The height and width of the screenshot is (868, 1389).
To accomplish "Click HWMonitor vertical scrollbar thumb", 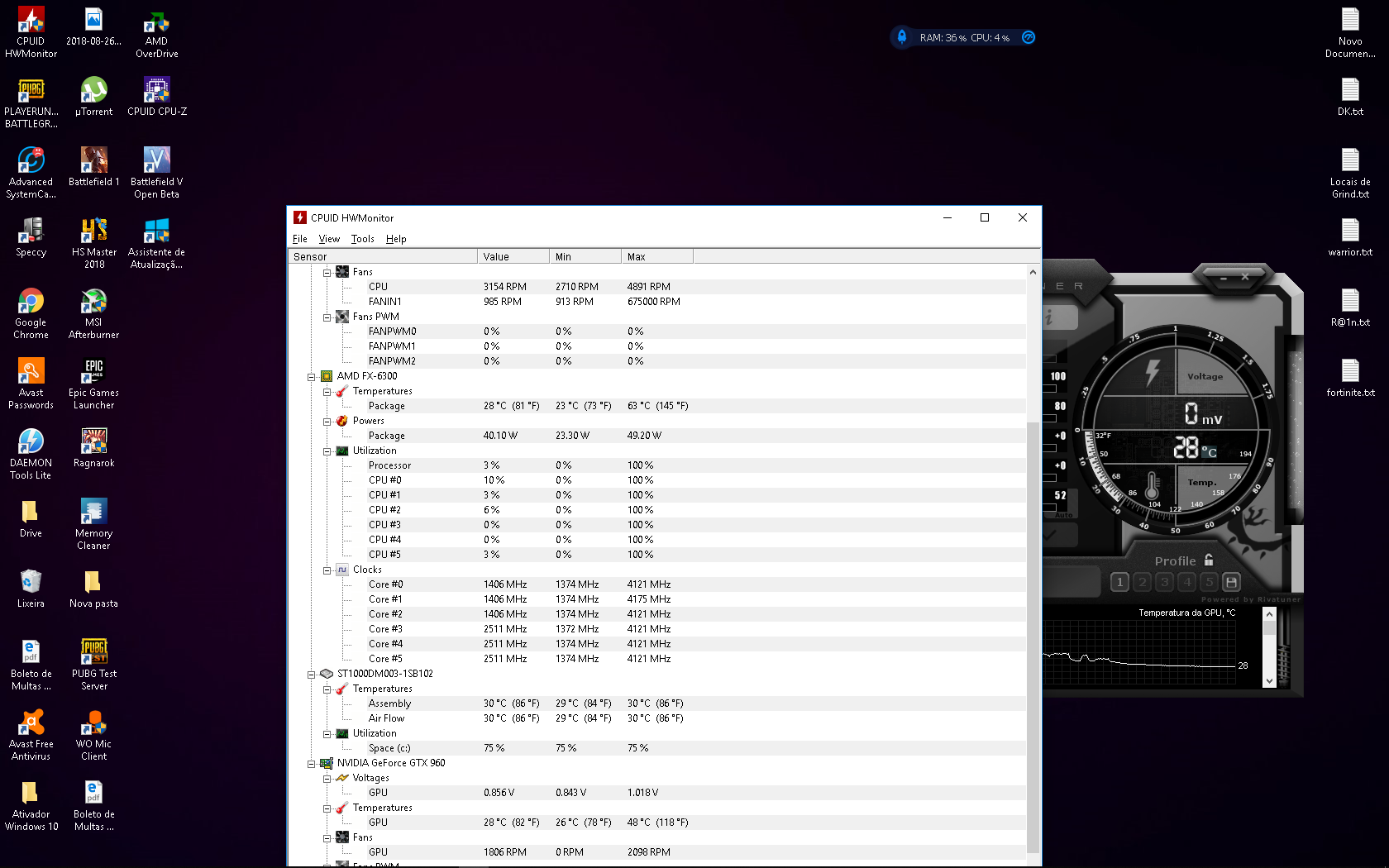I will (x=1033, y=637).
